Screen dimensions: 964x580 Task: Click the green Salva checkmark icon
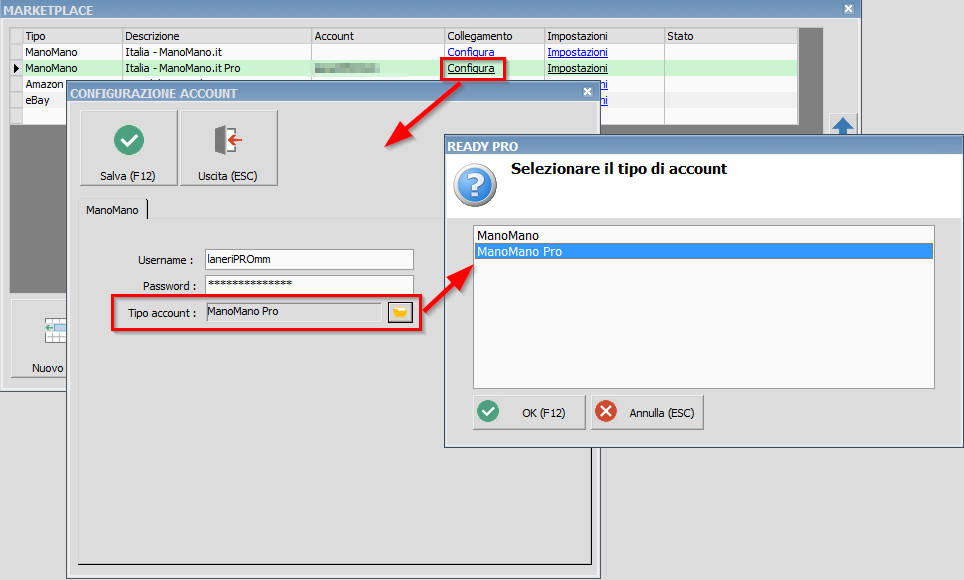click(129, 141)
